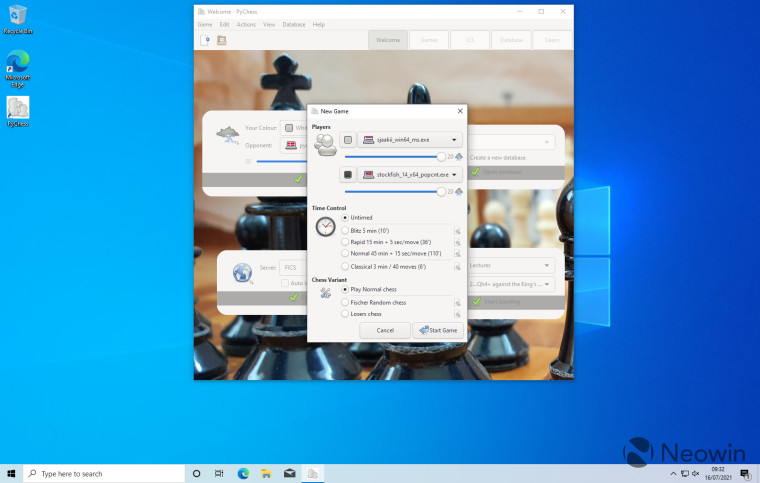Click the Players people icon

[325, 145]
